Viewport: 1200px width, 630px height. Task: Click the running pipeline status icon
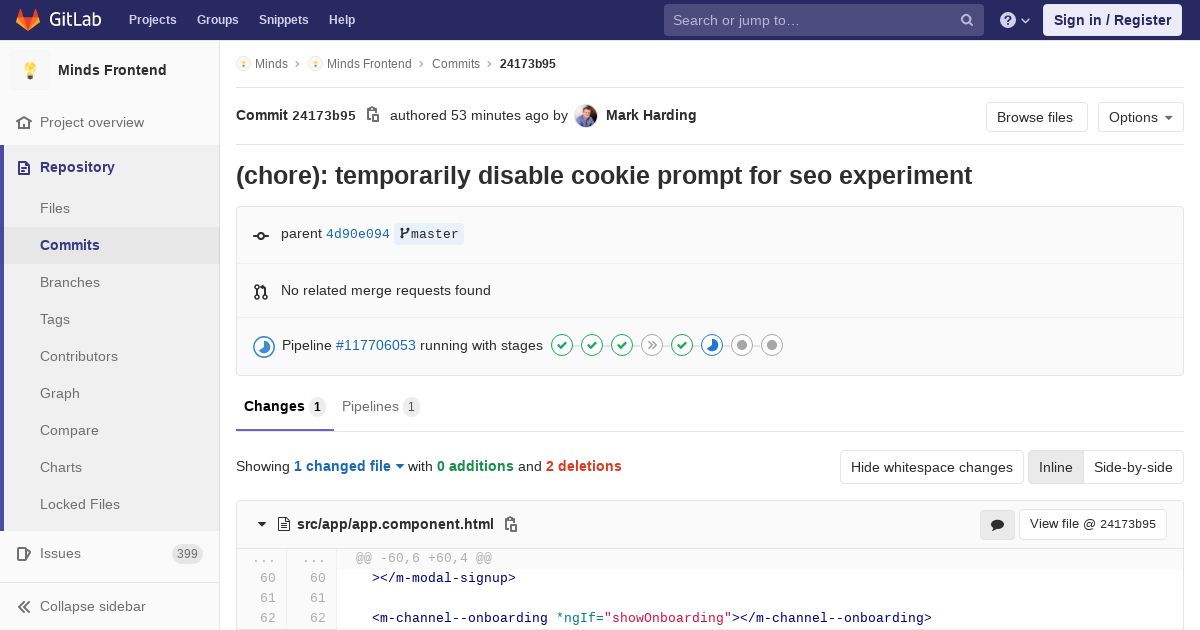[264, 346]
